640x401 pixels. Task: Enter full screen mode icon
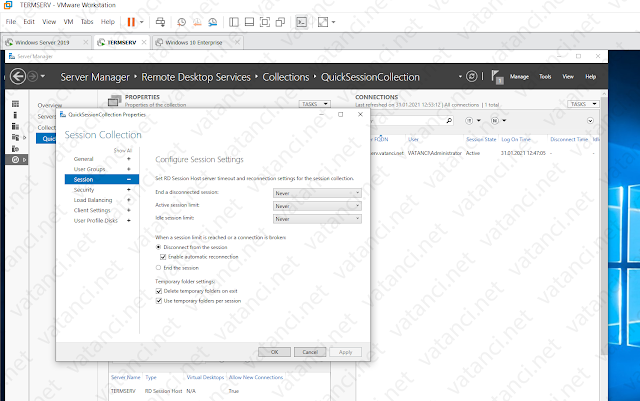265,22
